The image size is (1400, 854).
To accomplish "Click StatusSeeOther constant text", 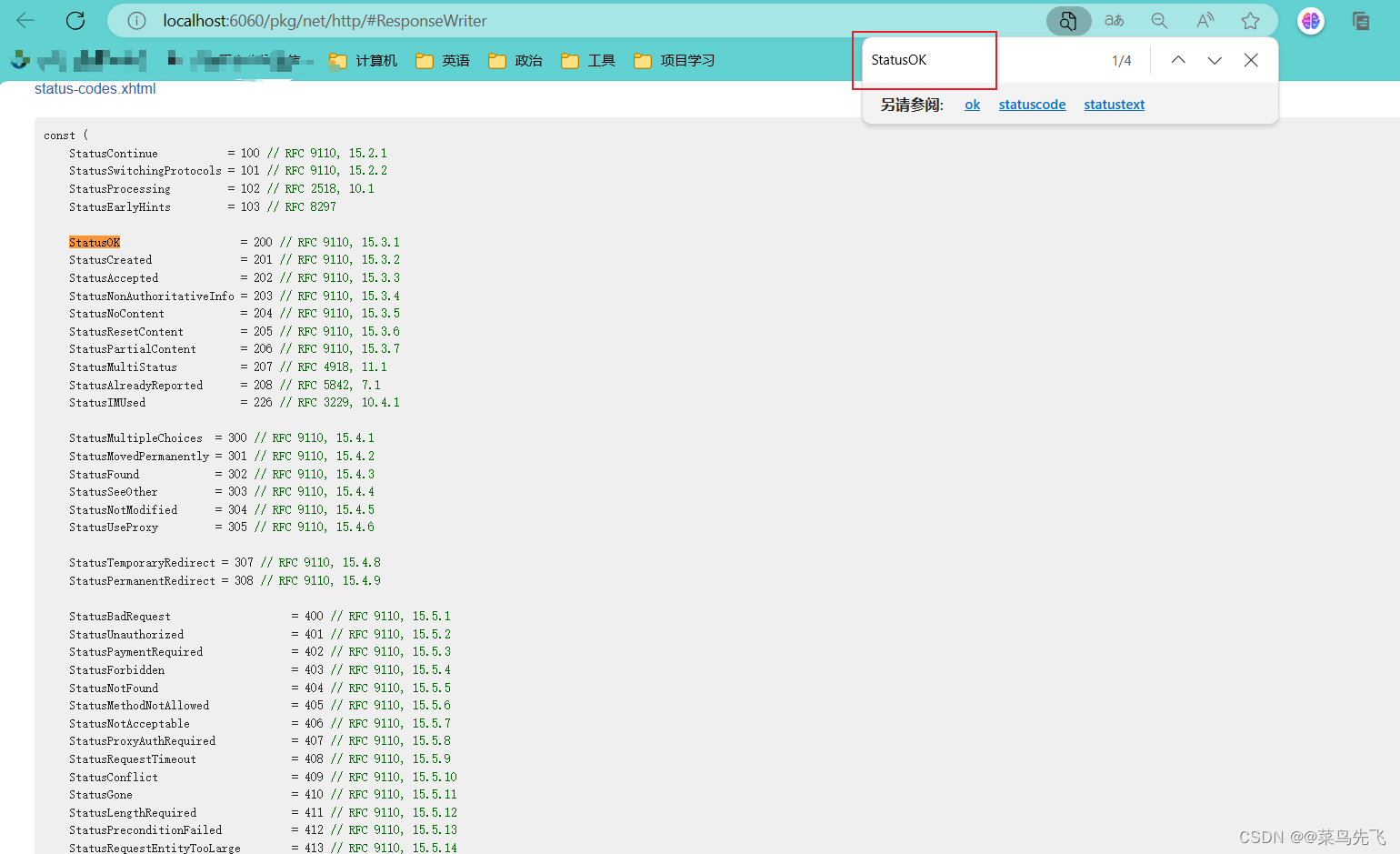I will click(114, 491).
